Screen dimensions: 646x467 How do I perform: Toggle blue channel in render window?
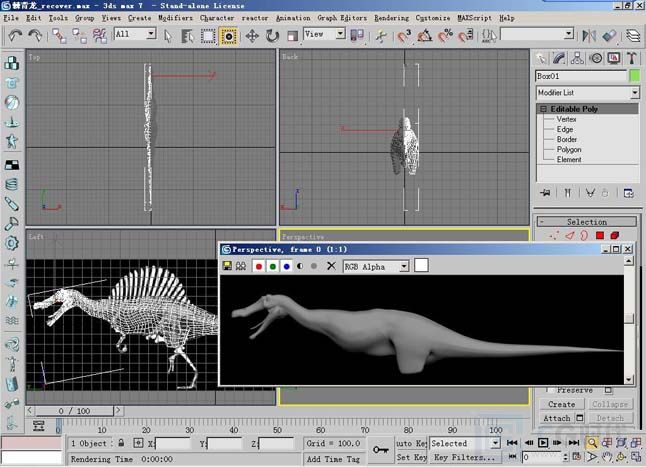tap(287, 266)
